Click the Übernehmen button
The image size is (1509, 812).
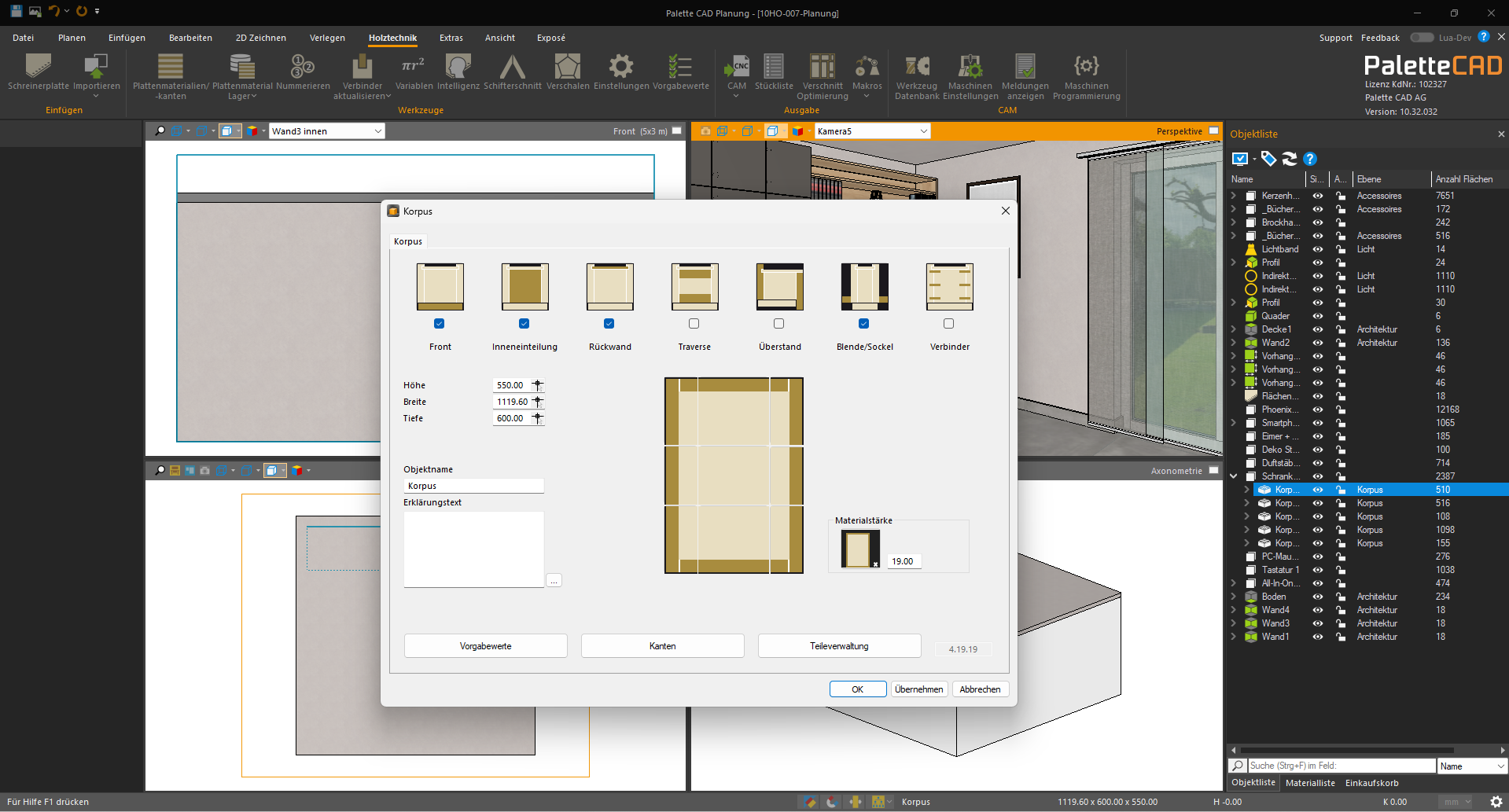click(918, 689)
